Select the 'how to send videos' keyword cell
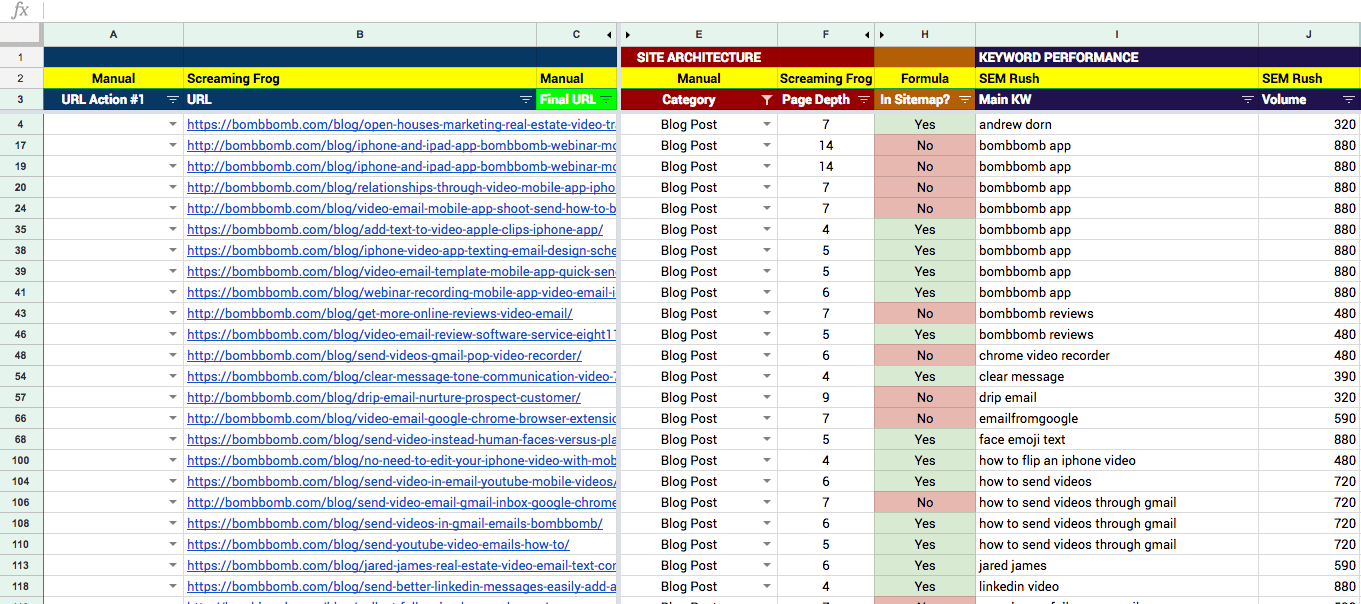This screenshot has width=1361, height=604. [x=1117, y=482]
